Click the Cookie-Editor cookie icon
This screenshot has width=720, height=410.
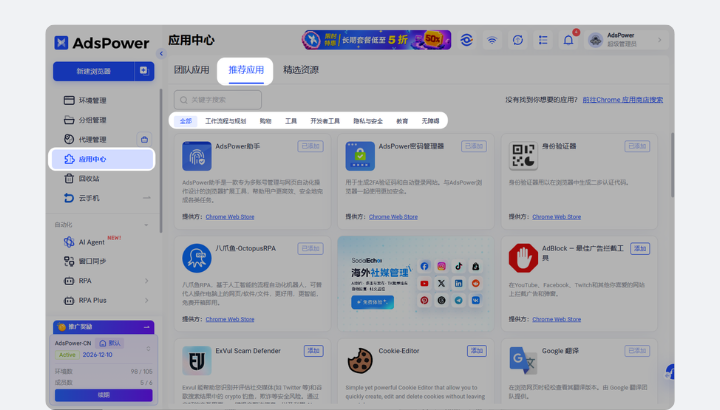(360, 361)
